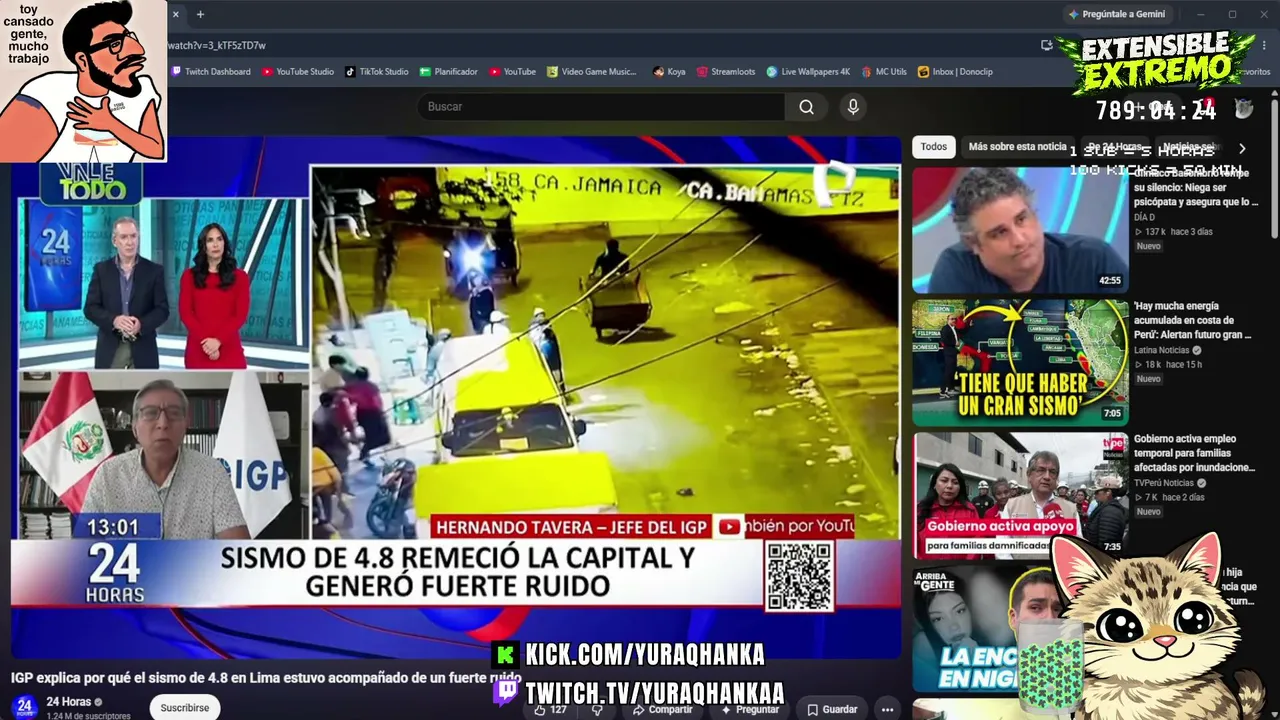Image resolution: width=1280 pixels, height=720 pixels.
Task: Open the 24 Horas channel name link
Action: coord(68,702)
